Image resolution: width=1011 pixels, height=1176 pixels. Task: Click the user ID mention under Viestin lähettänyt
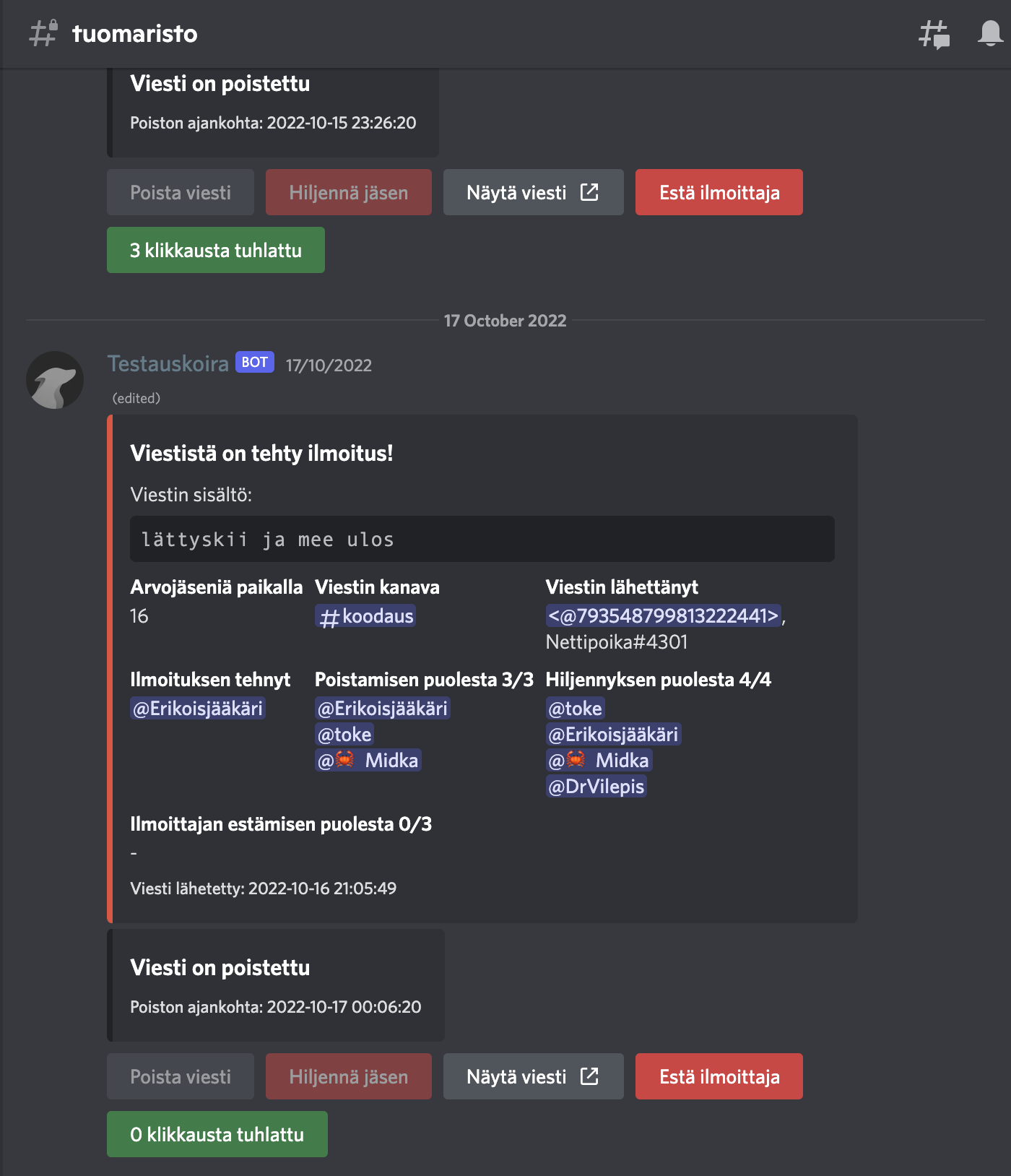coord(663,616)
